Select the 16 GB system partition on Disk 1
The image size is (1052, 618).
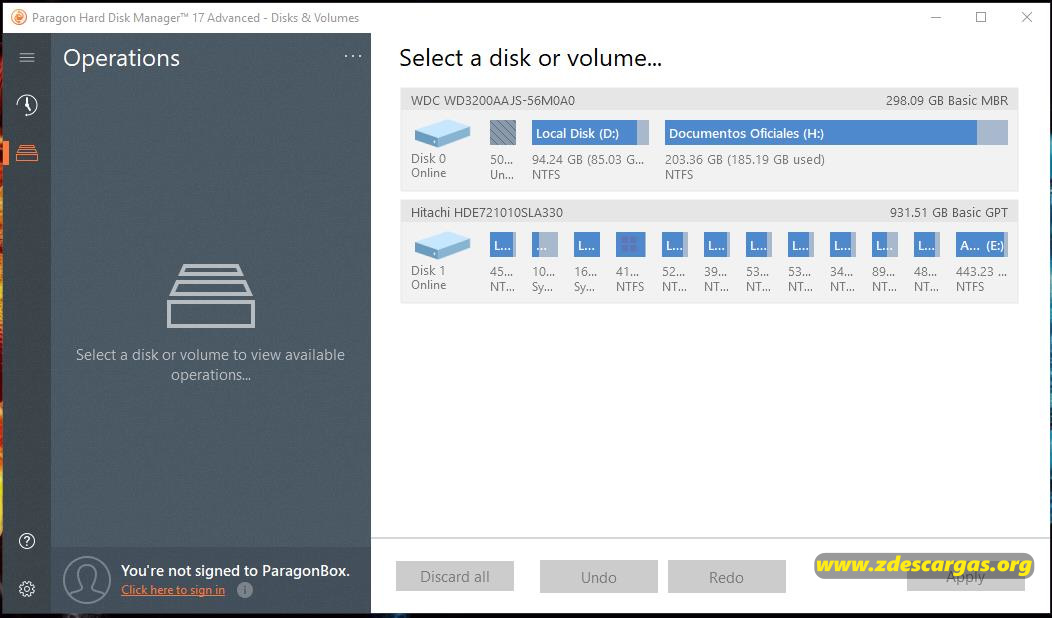coord(586,245)
